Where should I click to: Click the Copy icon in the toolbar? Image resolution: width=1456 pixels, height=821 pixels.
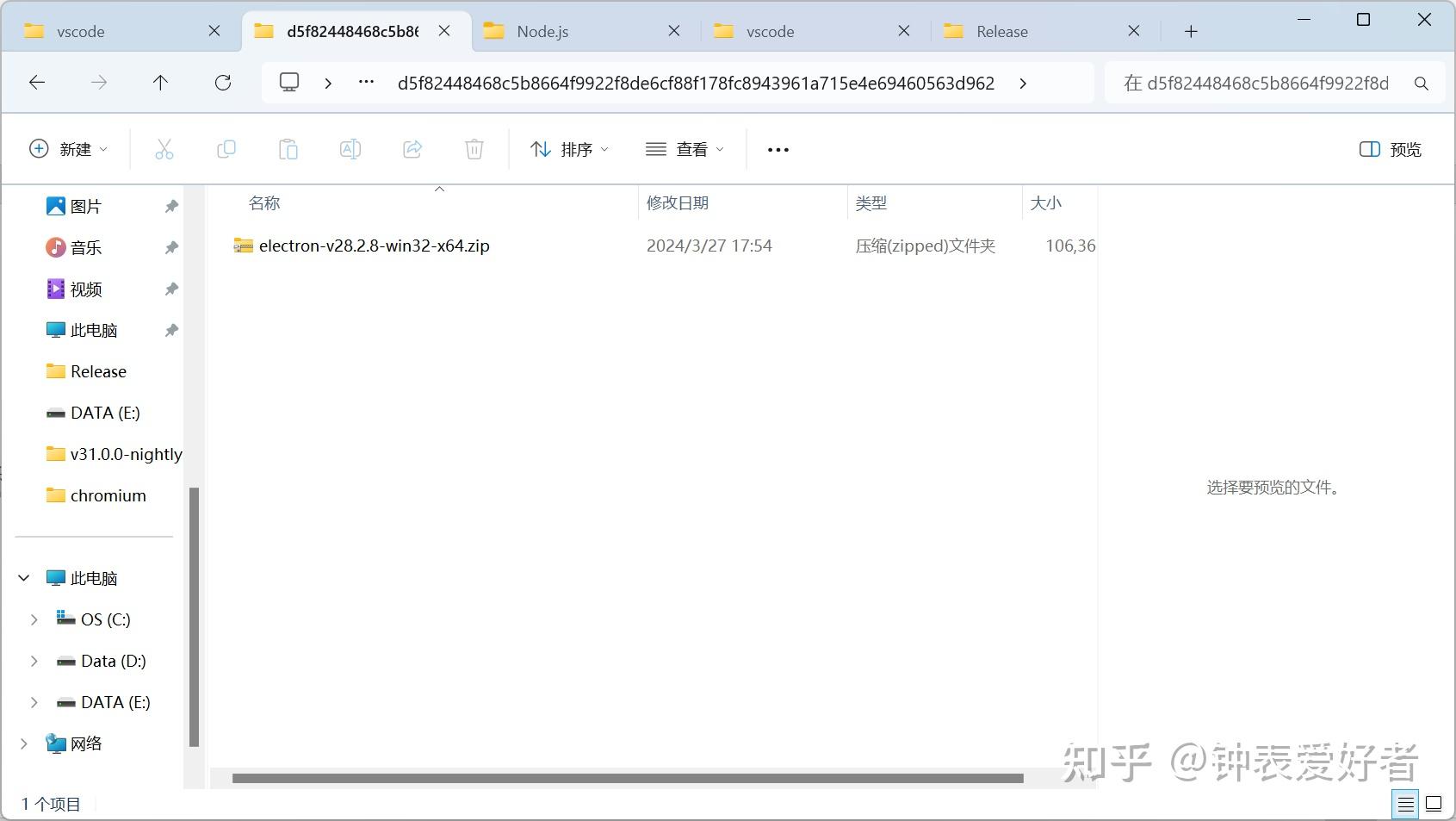(226, 148)
